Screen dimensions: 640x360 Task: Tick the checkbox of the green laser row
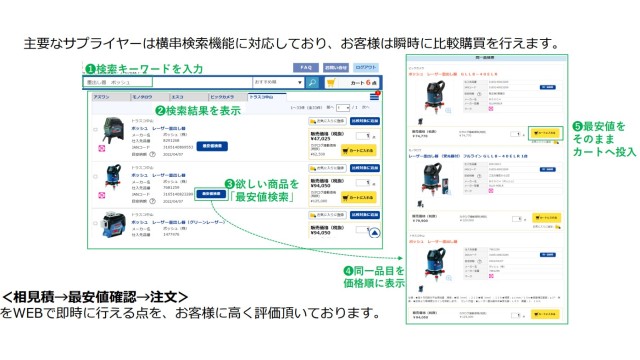[x=95, y=223]
